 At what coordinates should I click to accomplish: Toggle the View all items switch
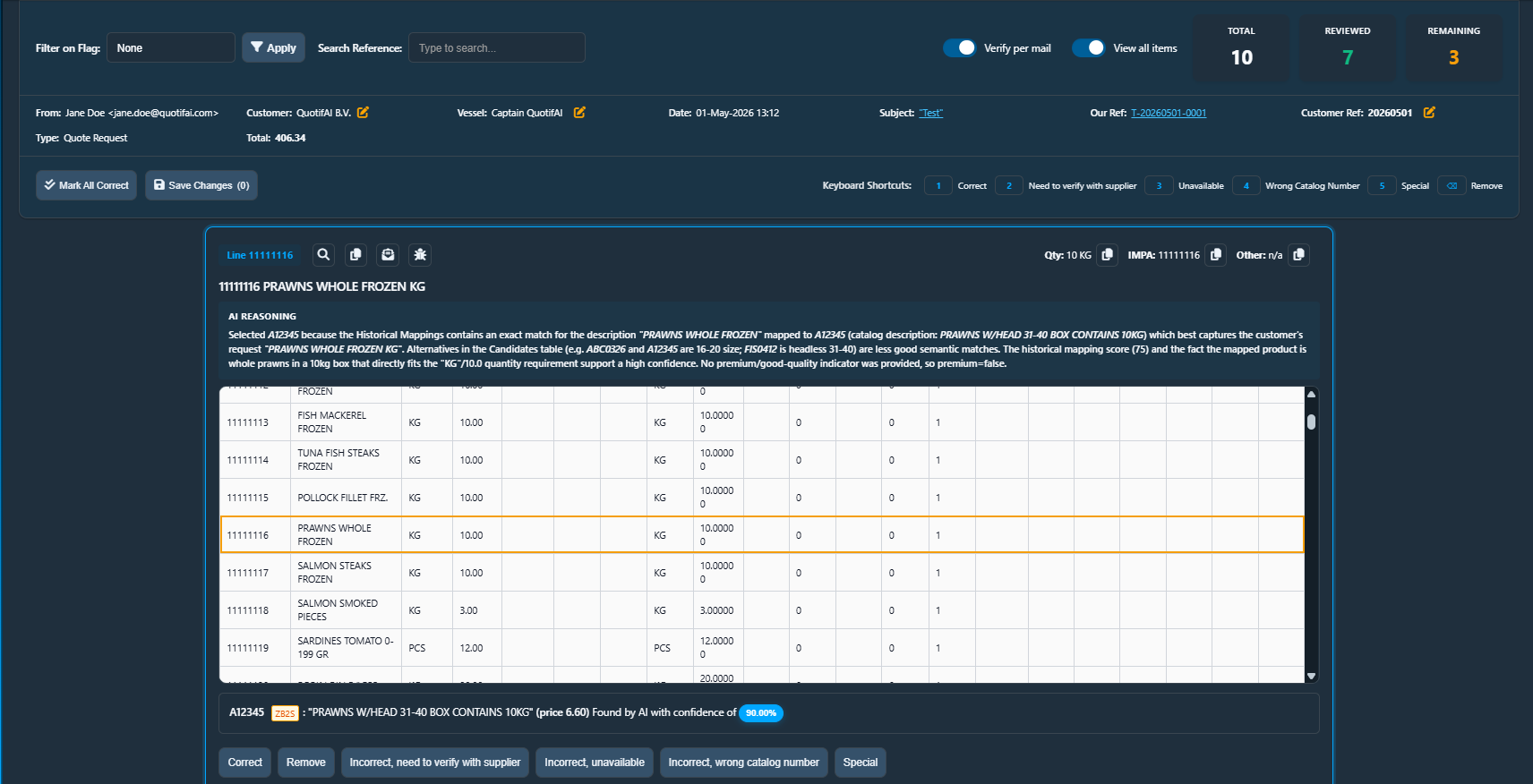tap(1089, 48)
